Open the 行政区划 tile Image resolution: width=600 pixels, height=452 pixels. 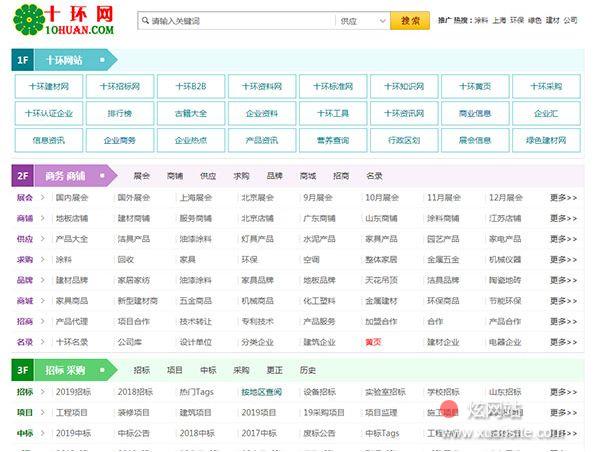click(404, 140)
